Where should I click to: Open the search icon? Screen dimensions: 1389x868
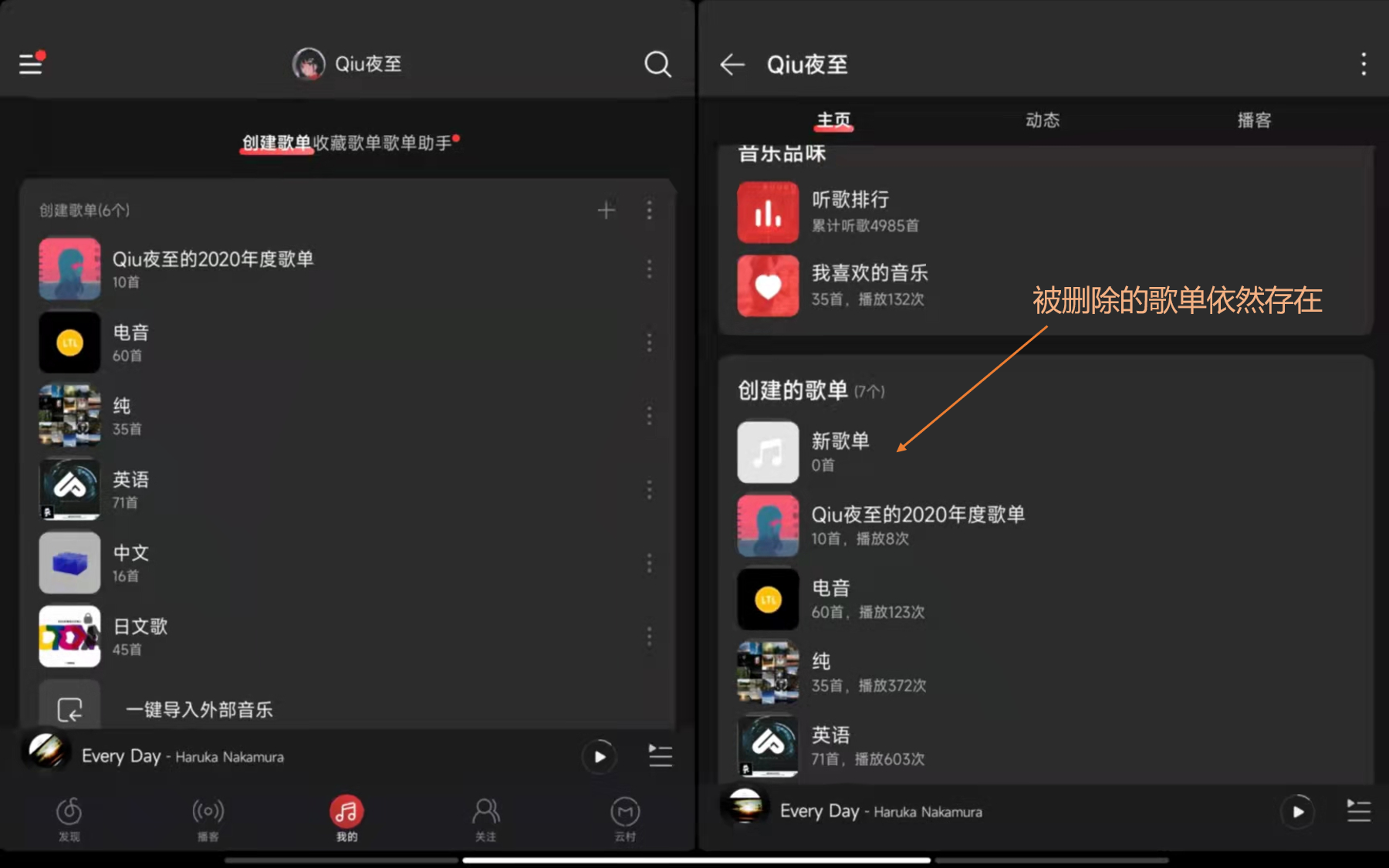657,64
